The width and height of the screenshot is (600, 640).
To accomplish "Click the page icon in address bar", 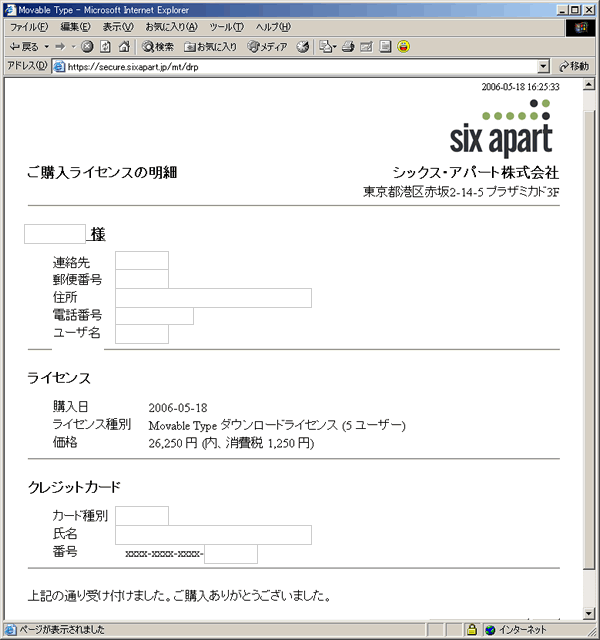I will pos(59,67).
